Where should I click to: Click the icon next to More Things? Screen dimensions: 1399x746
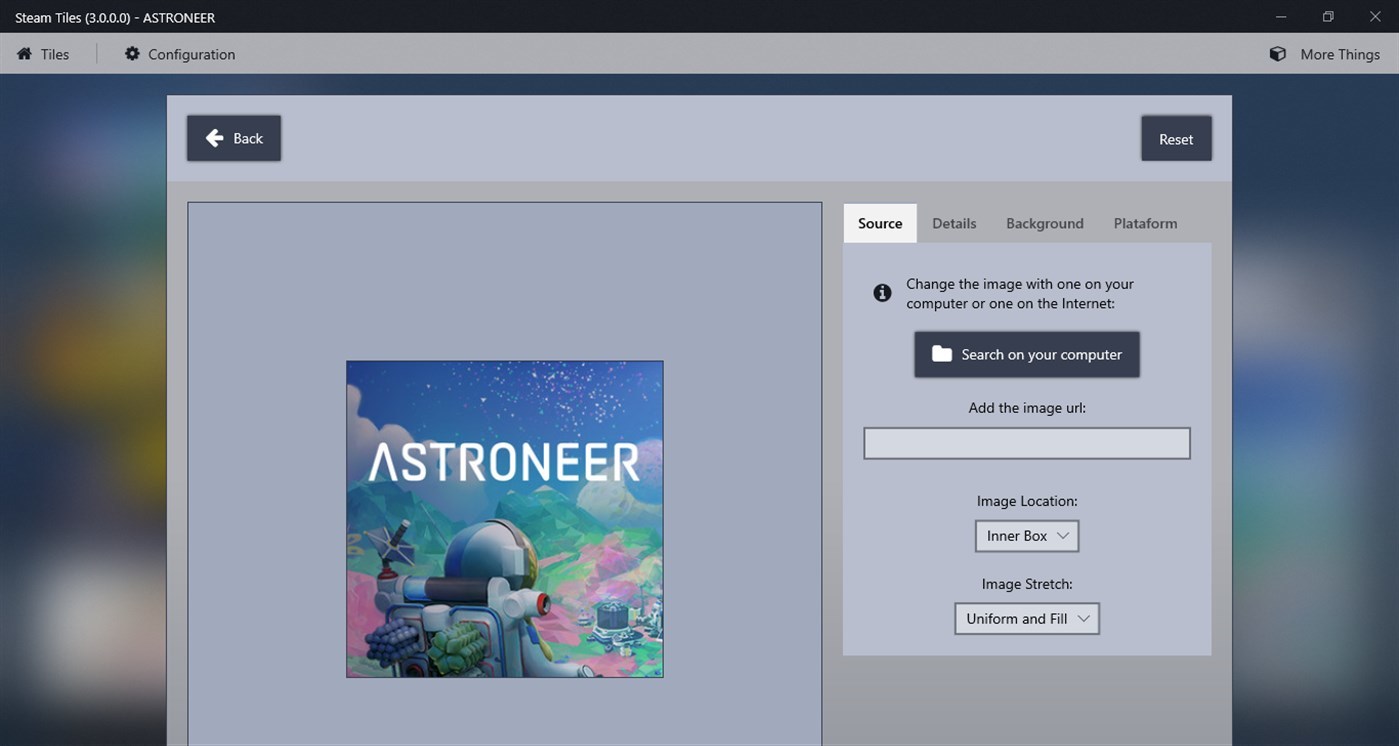pos(1277,54)
